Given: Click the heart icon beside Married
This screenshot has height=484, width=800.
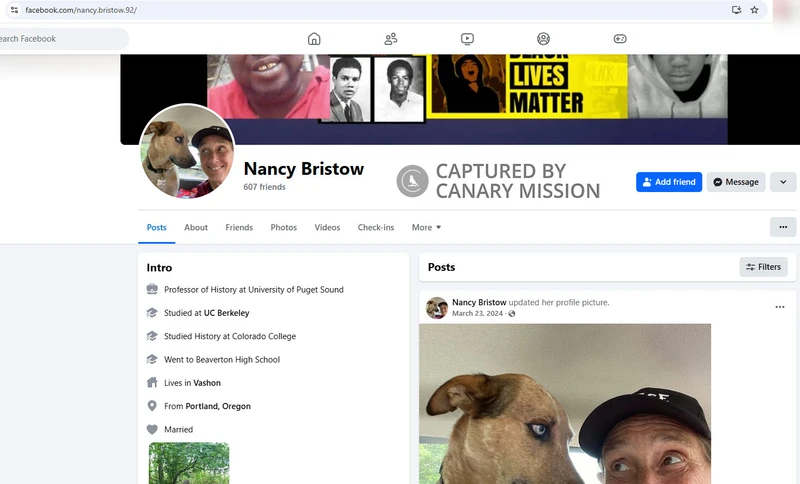Looking at the screenshot, I should click(152, 429).
